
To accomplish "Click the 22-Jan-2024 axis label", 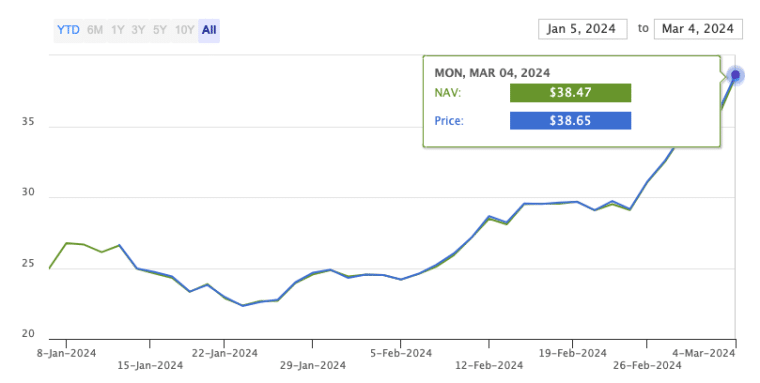I will (224, 353).
